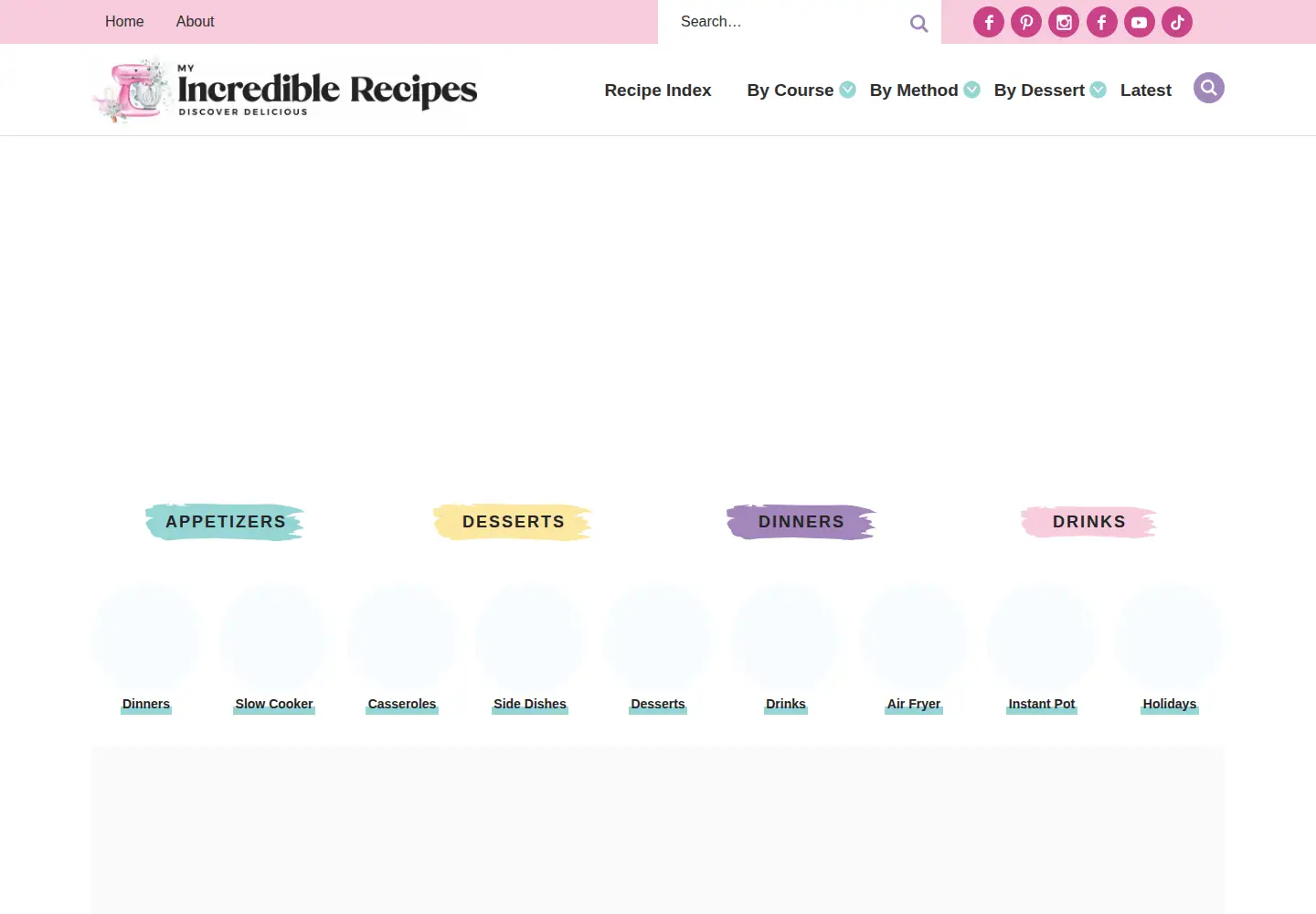The image size is (1316, 914).
Task: Open the purple circular search button
Action: [x=1209, y=88]
